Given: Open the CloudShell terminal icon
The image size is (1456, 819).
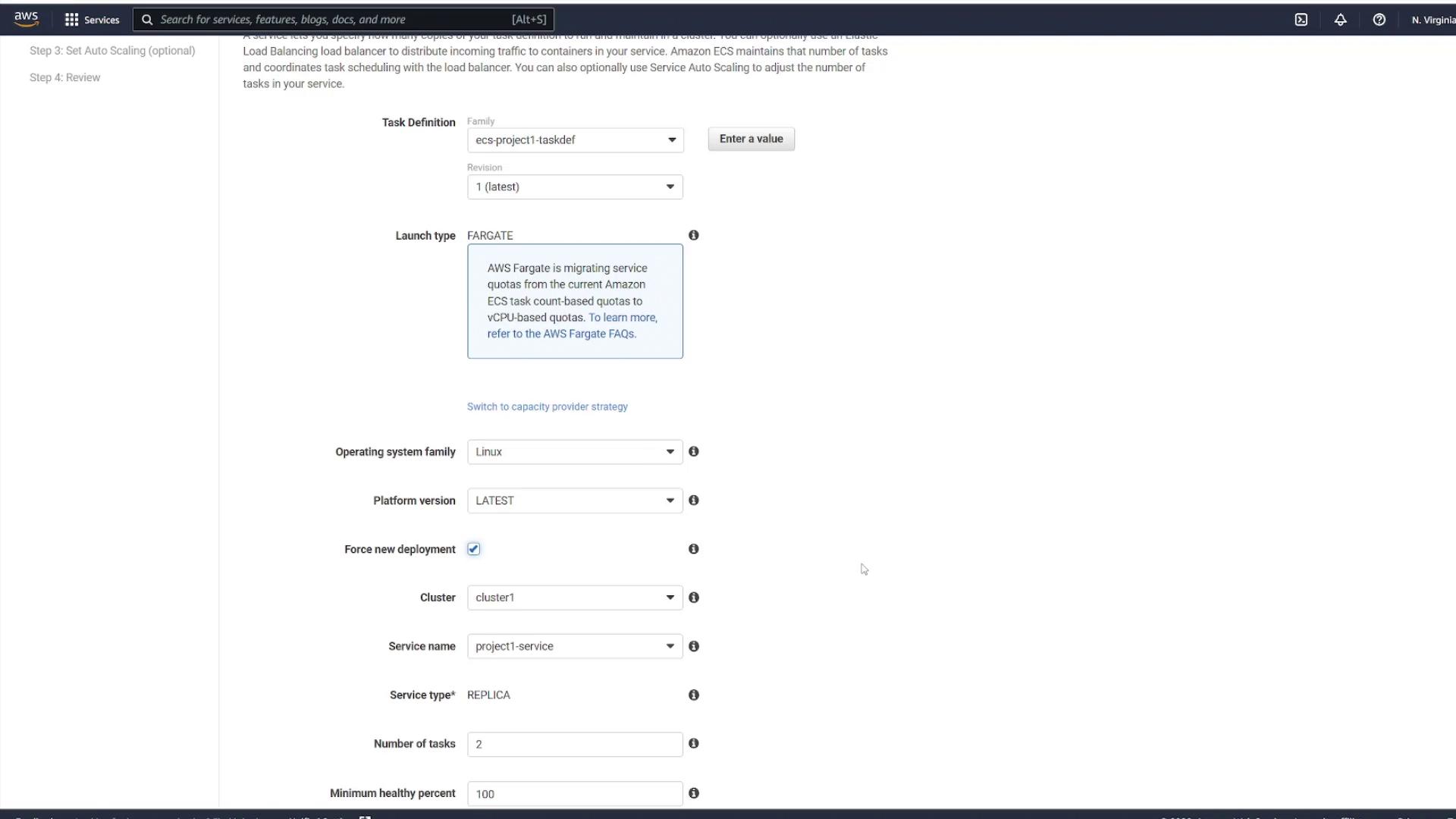Looking at the screenshot, I should tap(1301, 20).
